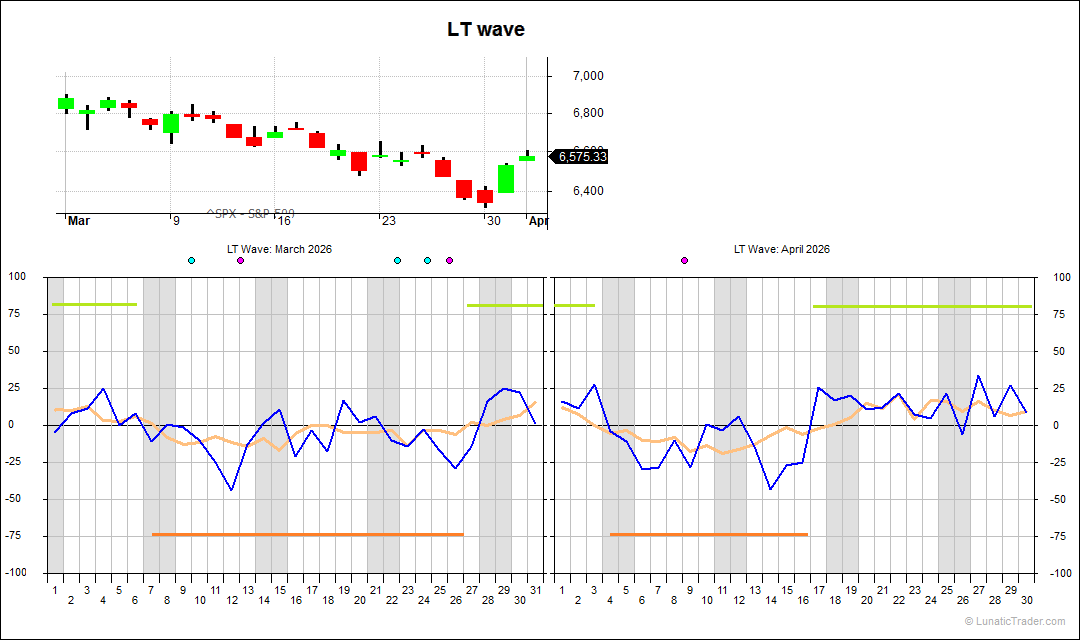
Task: Click the Apr label on price chart axis
Action: coord(538,221)
